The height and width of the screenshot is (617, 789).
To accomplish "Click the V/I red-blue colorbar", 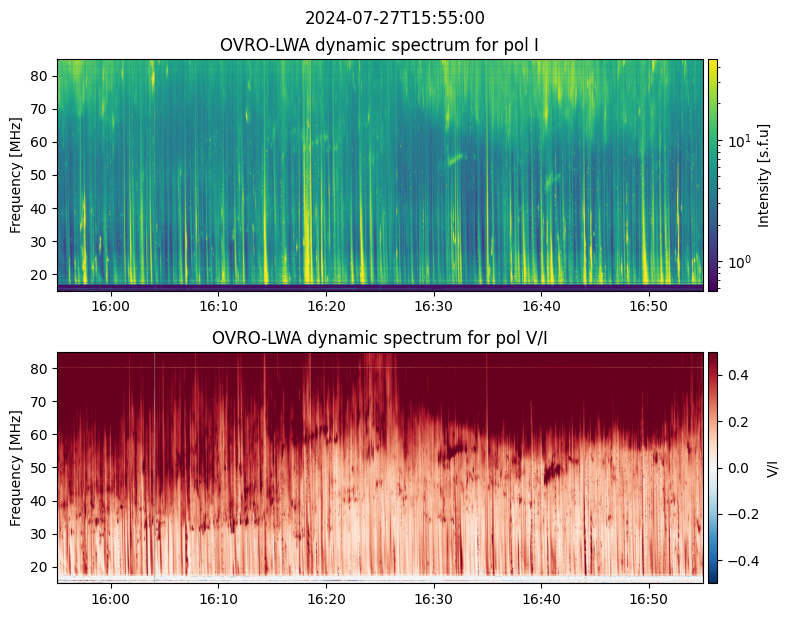I will click(713, 467).
